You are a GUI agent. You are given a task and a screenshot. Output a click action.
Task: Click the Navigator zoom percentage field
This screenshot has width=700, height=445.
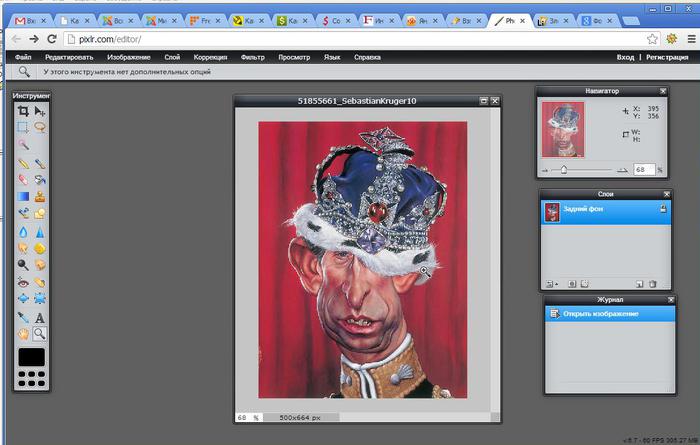click(644, 170)
